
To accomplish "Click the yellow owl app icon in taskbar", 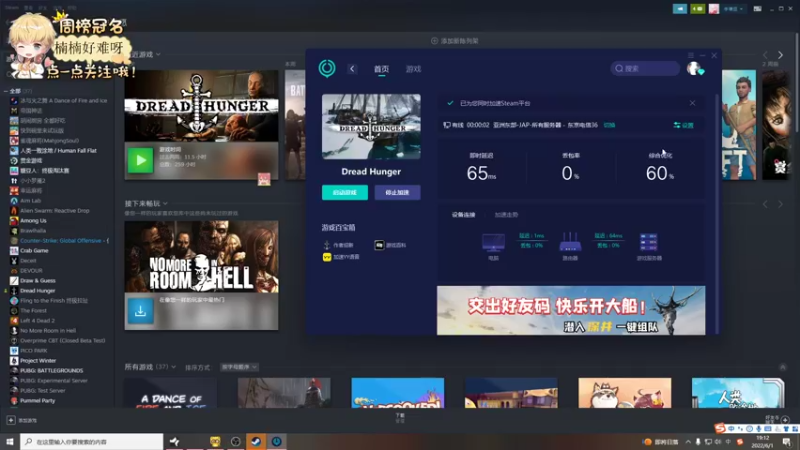I will coord(215,441).
